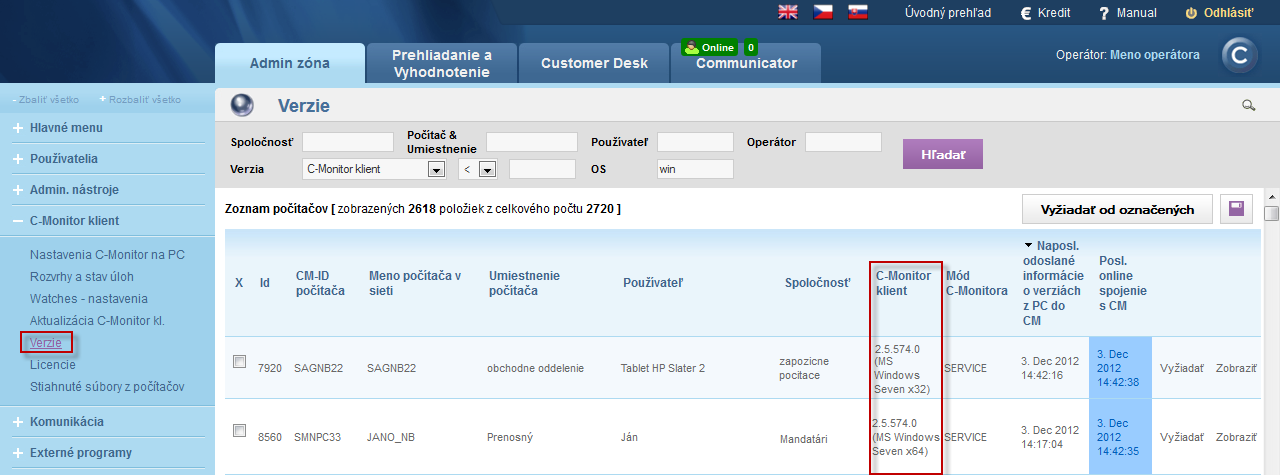
Task: Open the Manual help link
Action: 1128,13
